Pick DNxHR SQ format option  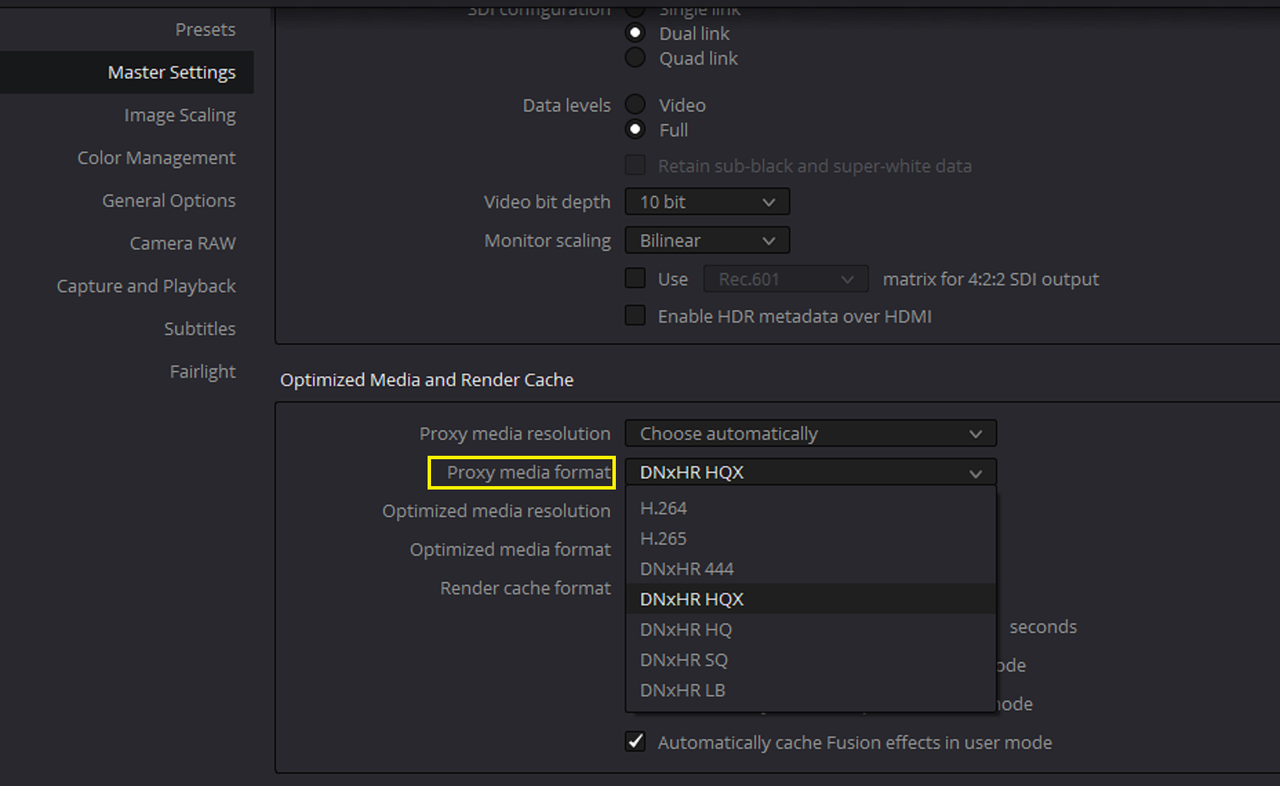pyautogui.click(x=810, y=660)
